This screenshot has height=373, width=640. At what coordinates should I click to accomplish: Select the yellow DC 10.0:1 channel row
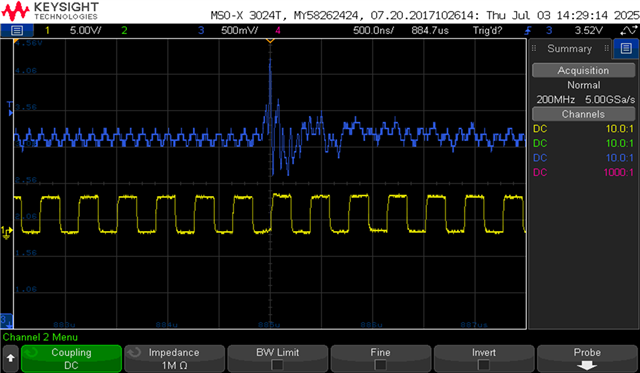coord(583,129)
